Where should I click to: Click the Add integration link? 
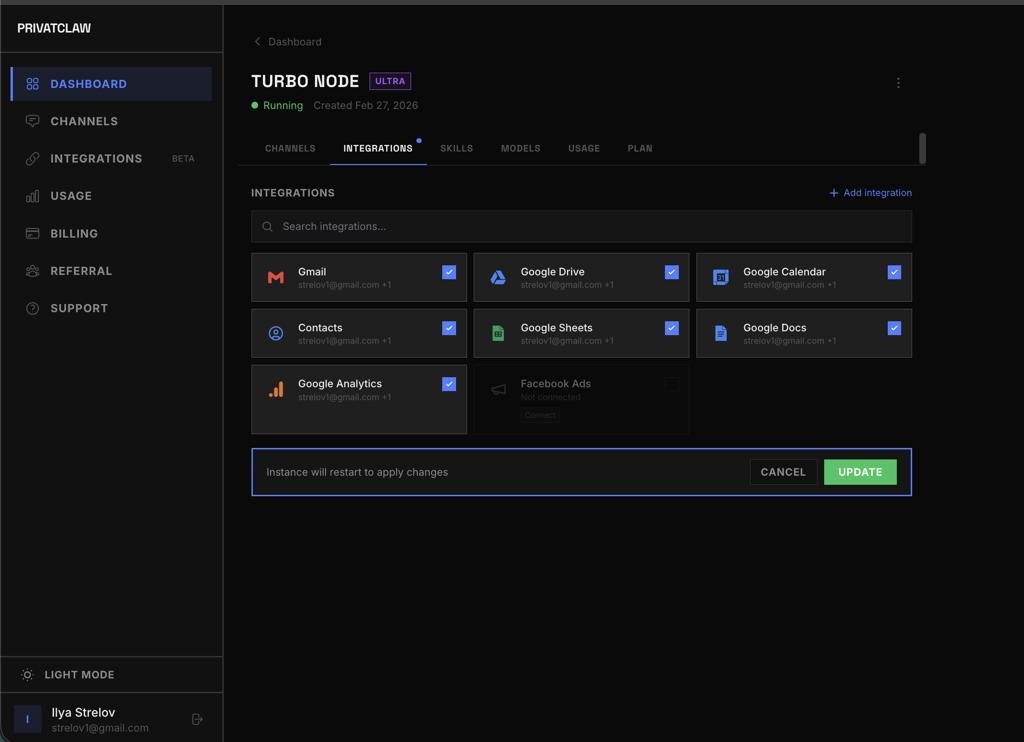tap(870, 193)
